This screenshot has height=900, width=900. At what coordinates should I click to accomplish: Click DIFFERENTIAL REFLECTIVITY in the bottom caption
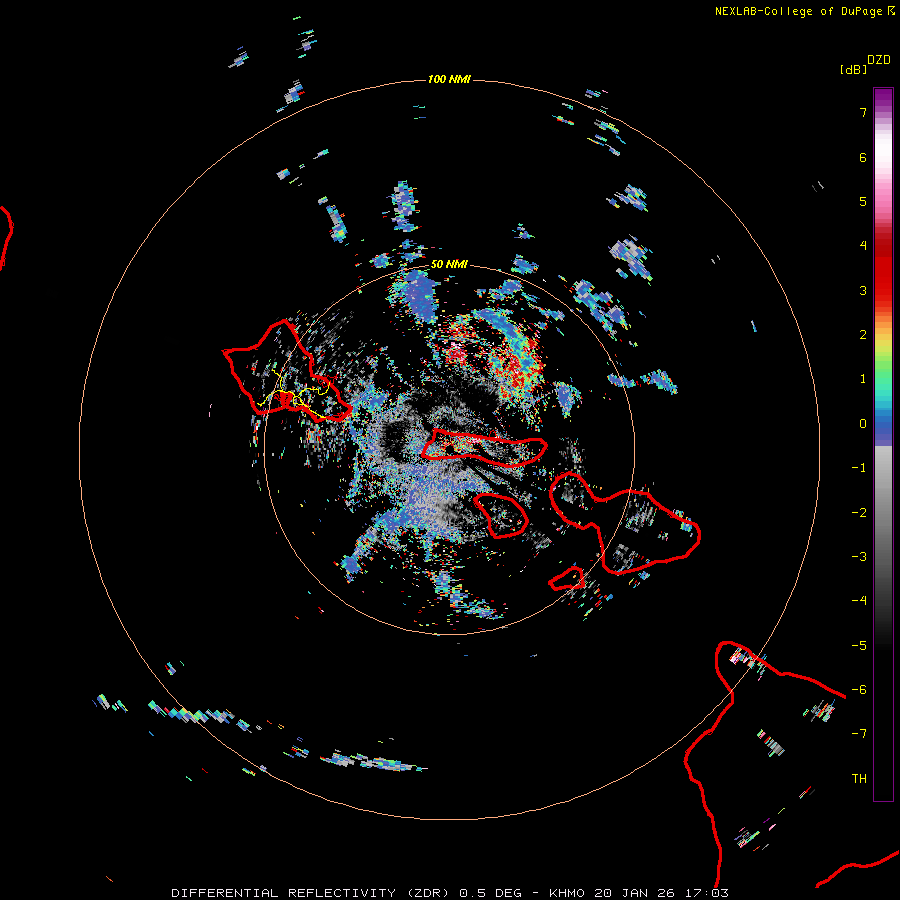click(x=284, y=893)
